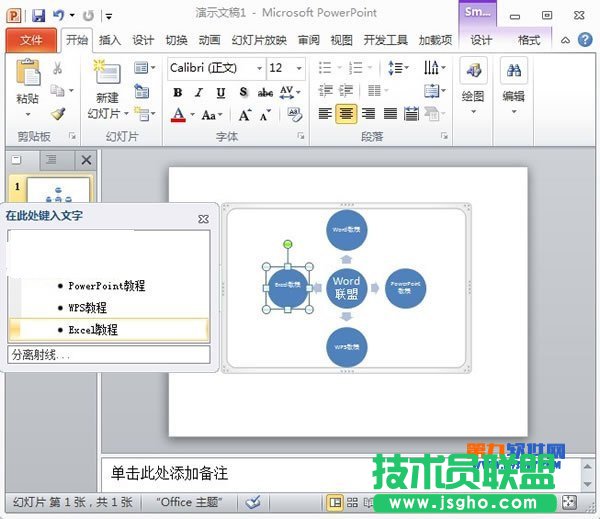
Task: Open the slide Layout dropdown
Action: [x=145, y=68]
